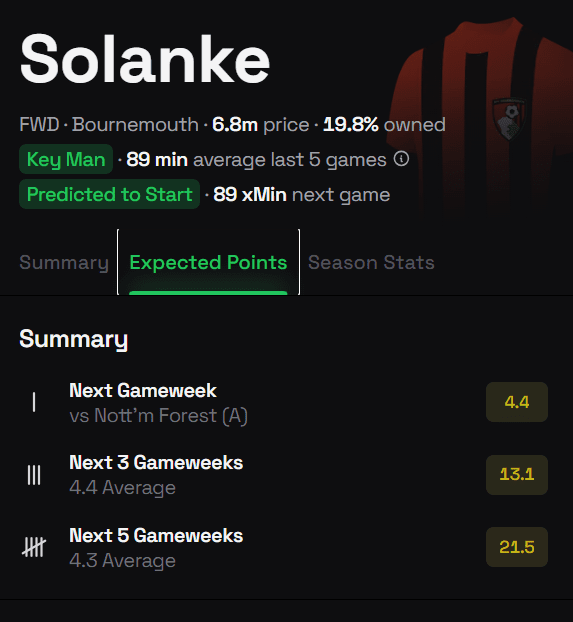Image resolution: width=573 pixels, height=622 pixels.
Task: Click the single tally mark icon
Action: pos(34,402)
